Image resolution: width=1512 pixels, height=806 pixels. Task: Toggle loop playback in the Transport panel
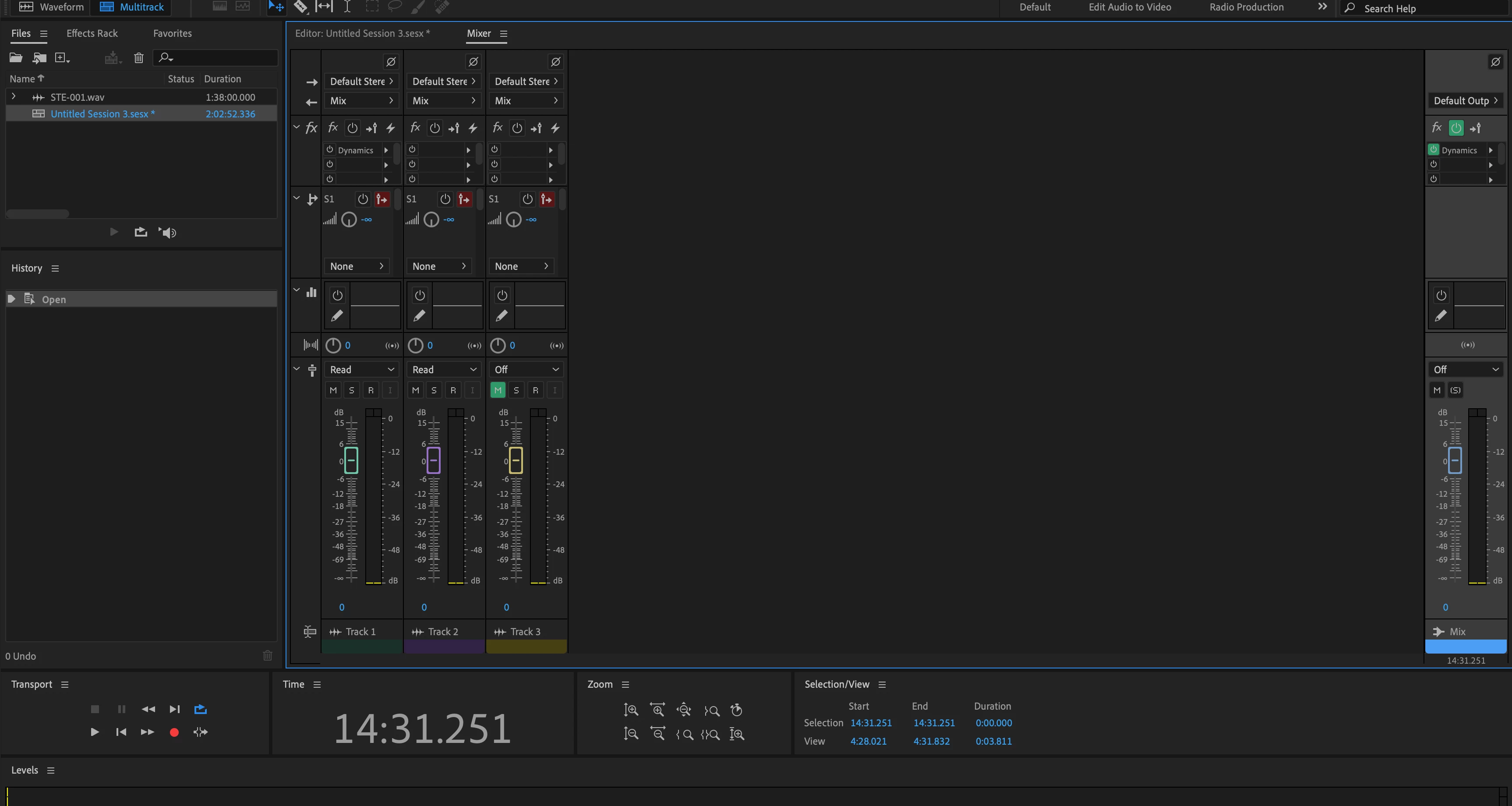[x=200, y=709]
